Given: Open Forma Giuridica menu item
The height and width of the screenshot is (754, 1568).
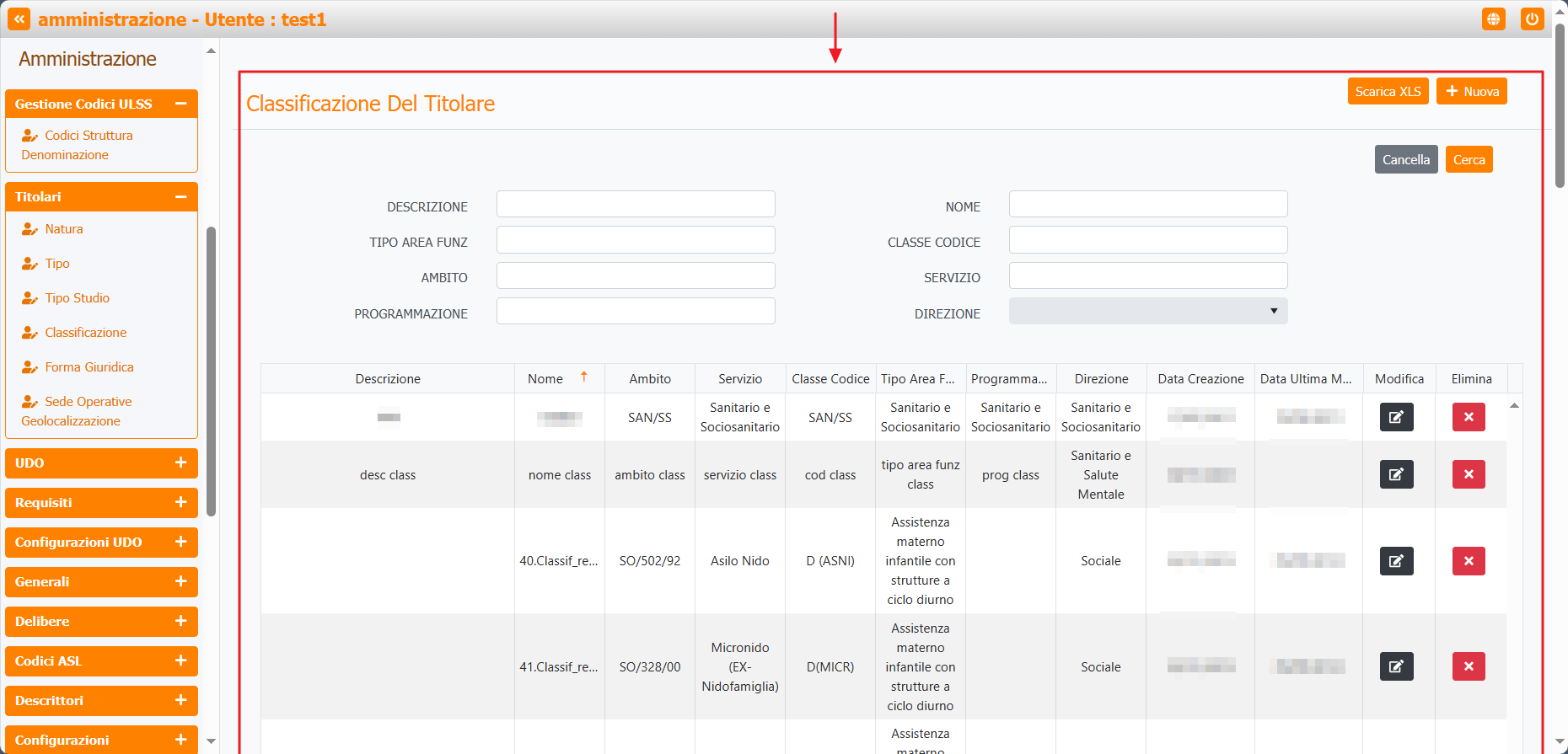Looking at the screenshot, I should tap(89, 367).
